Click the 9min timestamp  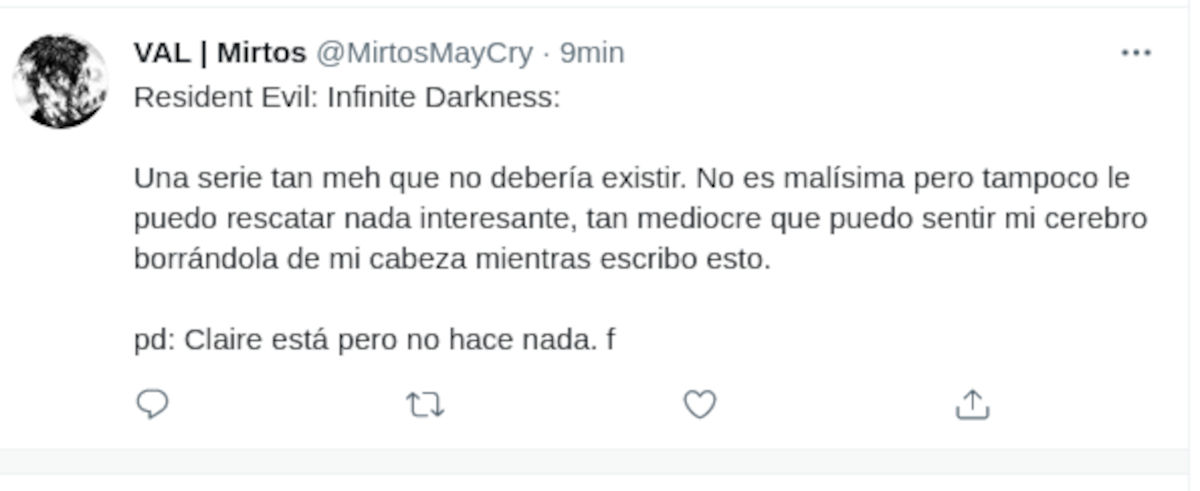click(592, 53)
